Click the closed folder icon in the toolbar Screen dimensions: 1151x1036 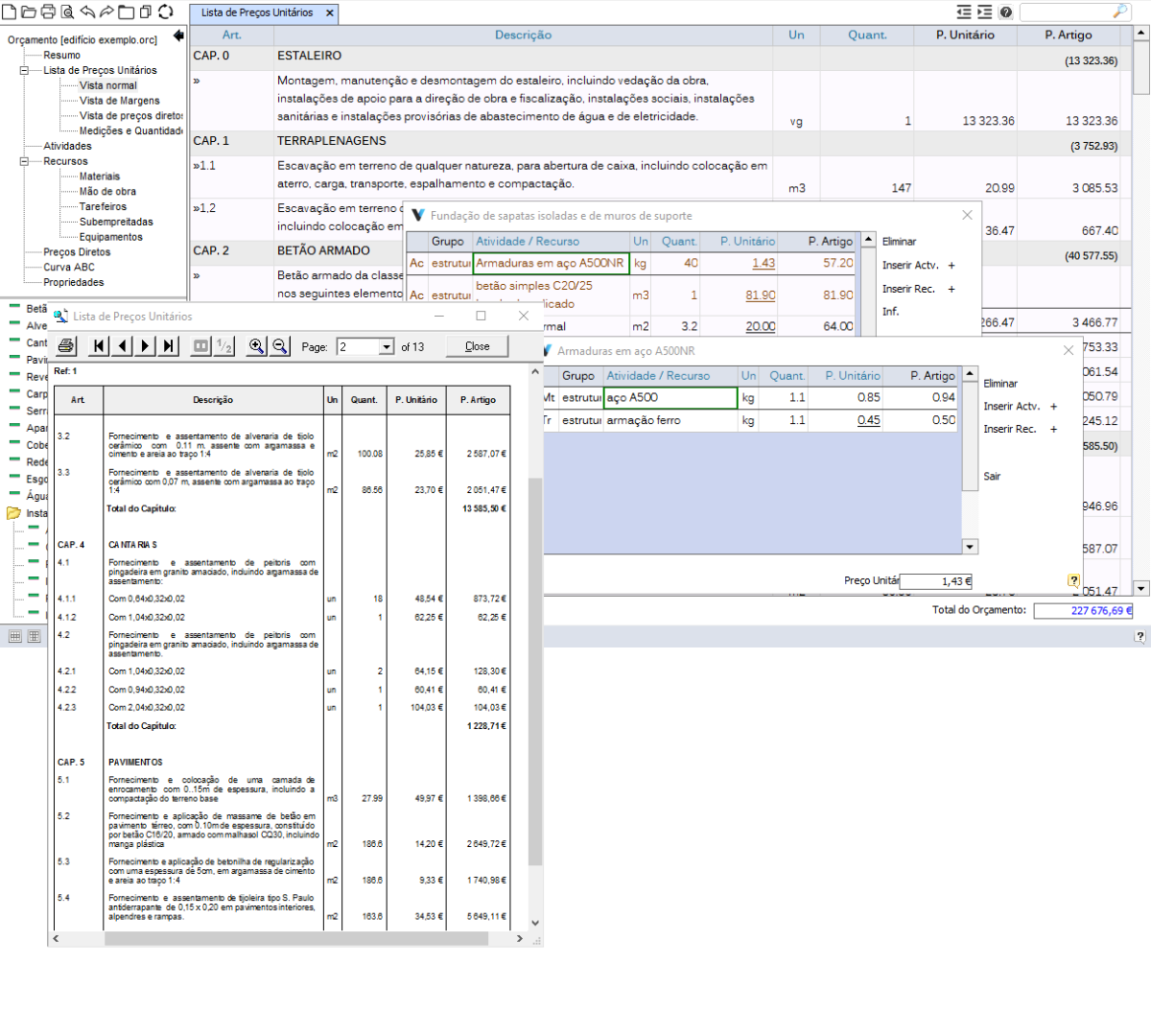coord(127,12)
